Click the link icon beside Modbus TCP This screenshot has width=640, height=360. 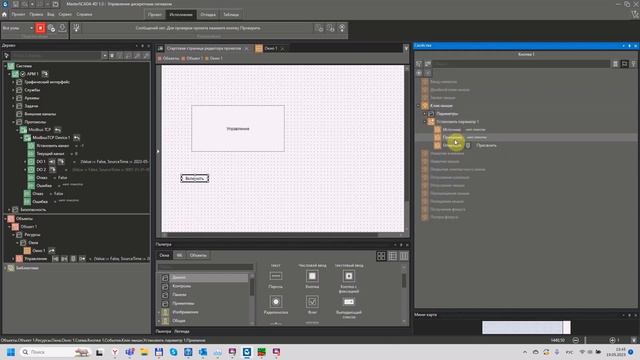(x=58, y=130)
